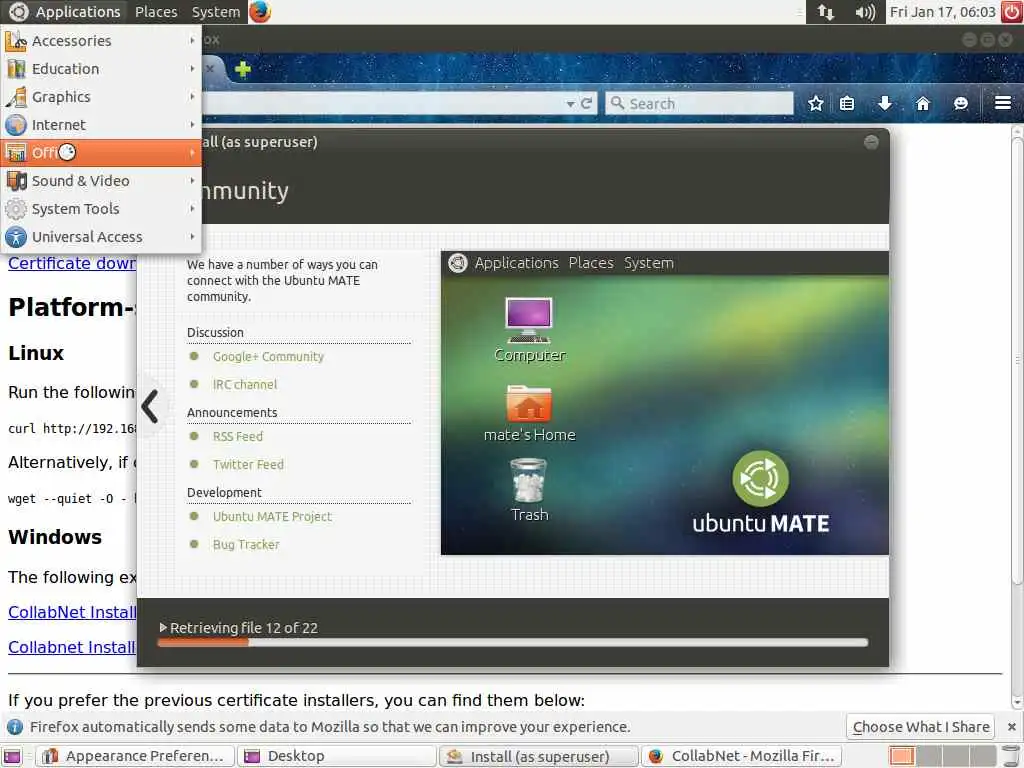
Task: Dismiss the Firefox data notification bar
Action: (1011, 727)
